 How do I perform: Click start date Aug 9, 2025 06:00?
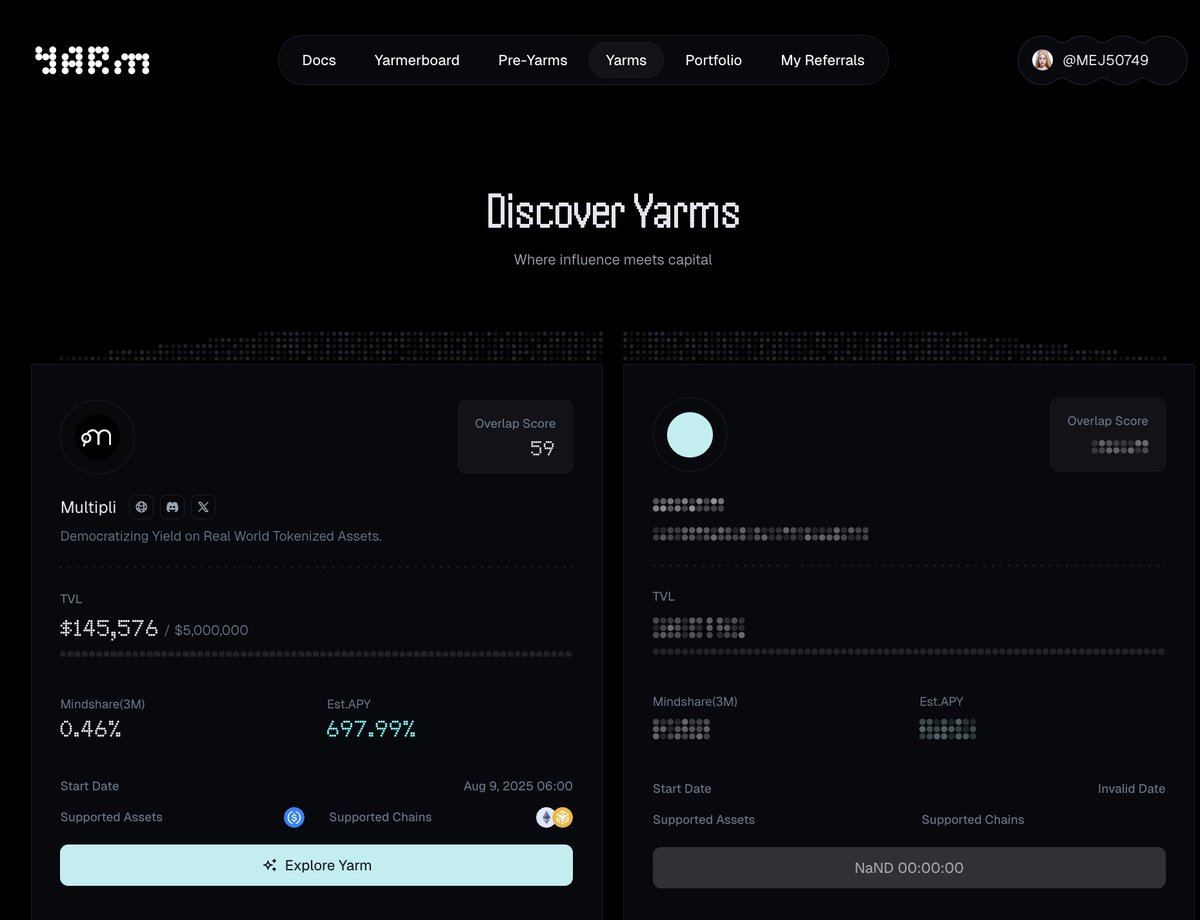pyautogui.click(x=518, y=786)
